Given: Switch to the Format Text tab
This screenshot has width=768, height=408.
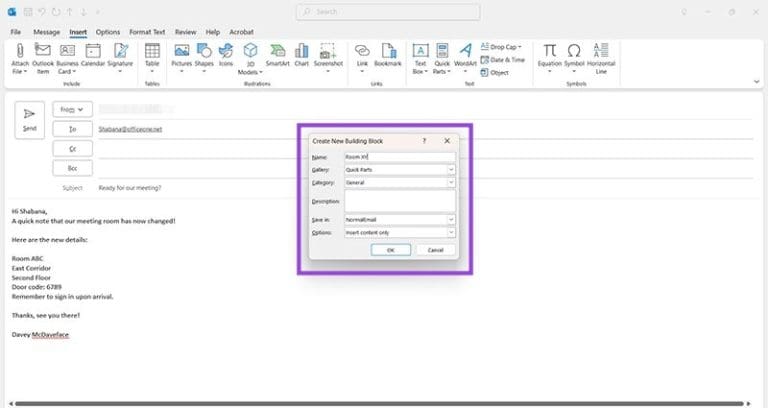Looking at the screenshot, I should click(146, 32).
